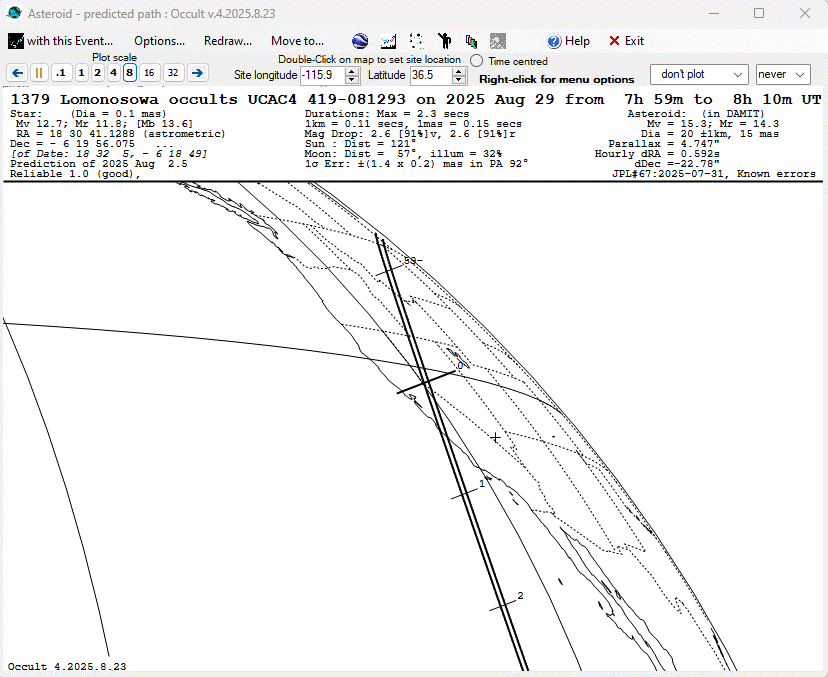Open the Options... menu
Image resolution: width=828 pixels, height=677 pixels.
point(159,41)
